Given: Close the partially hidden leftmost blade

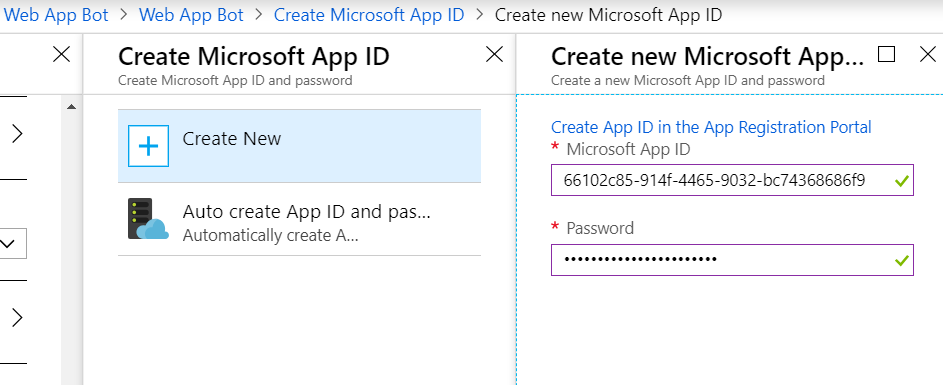Looking at the screenshot, I should 61,55.
